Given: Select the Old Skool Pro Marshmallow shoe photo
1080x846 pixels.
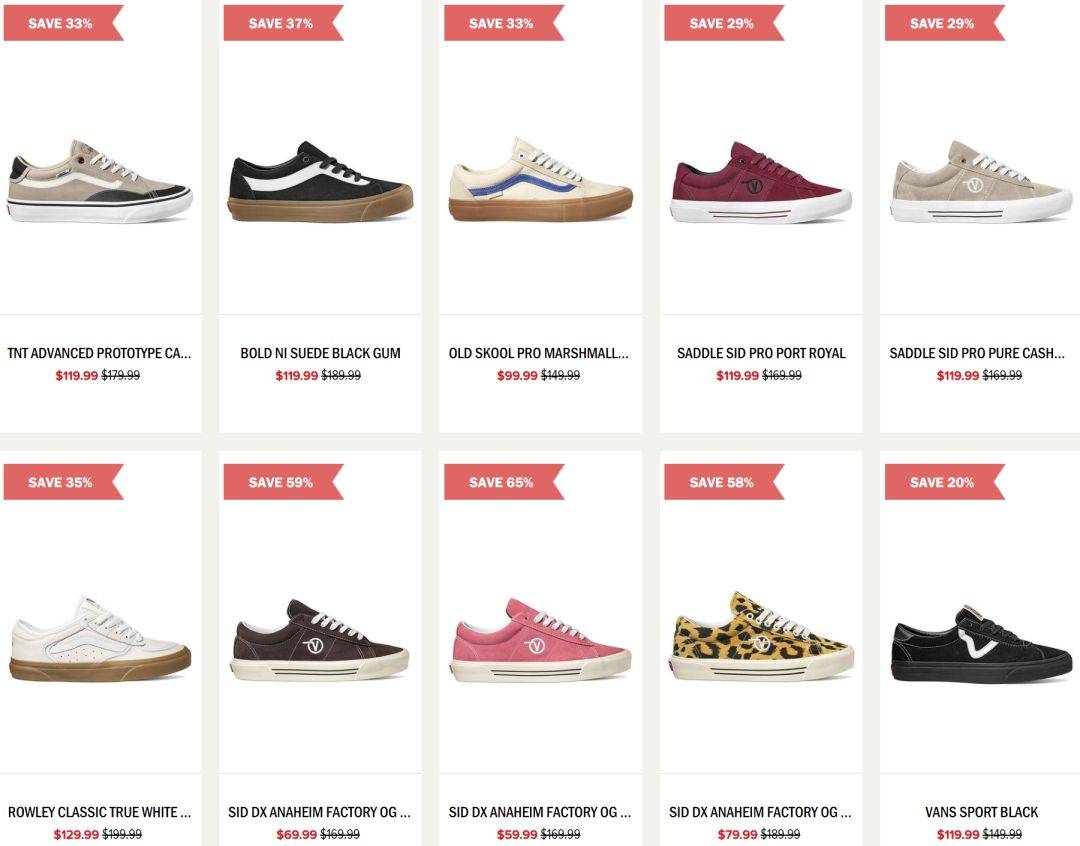Looking at the screenshot, I should click(541, 180).
